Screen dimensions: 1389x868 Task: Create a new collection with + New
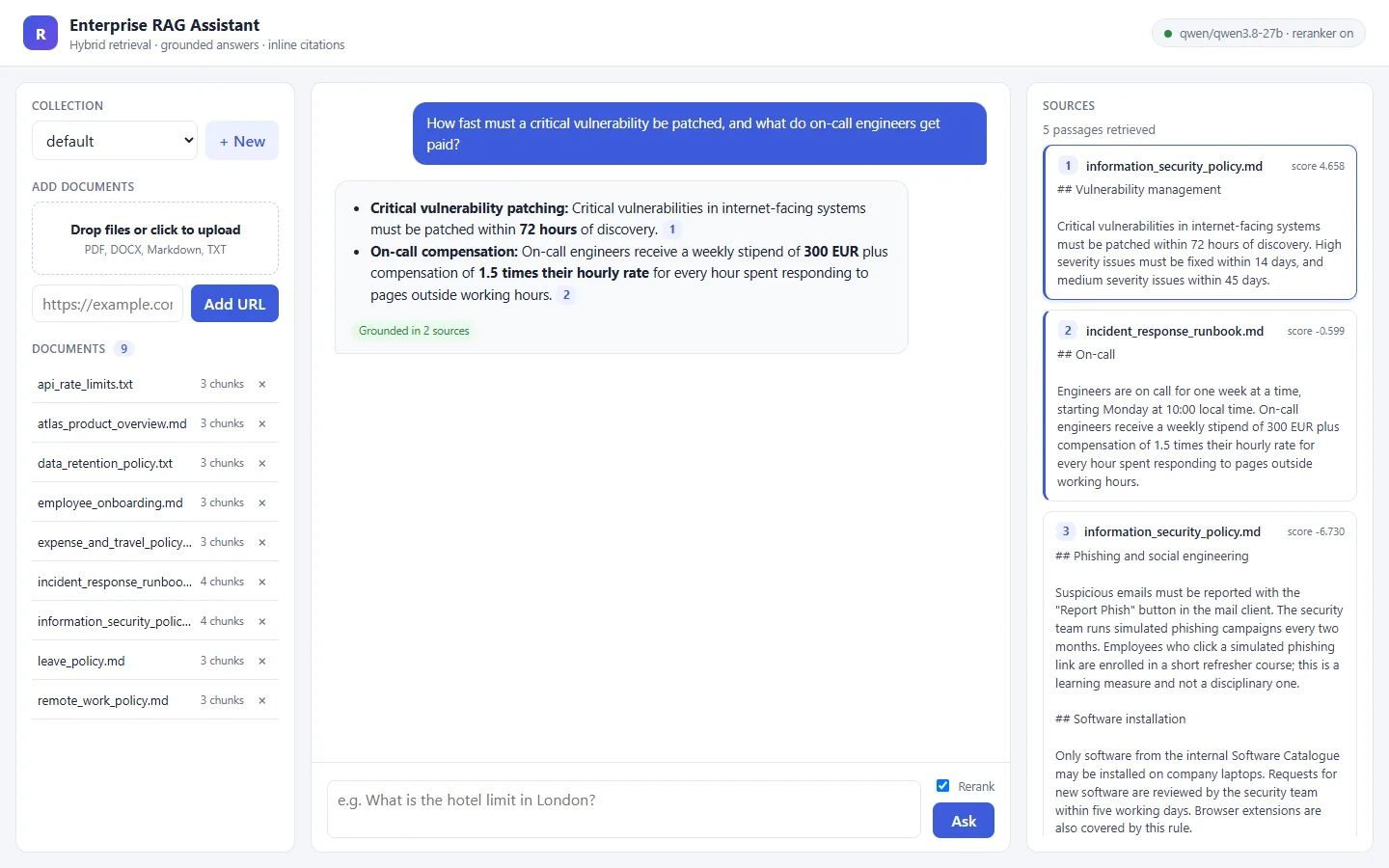pyautogui.click(x=242, y=141)
